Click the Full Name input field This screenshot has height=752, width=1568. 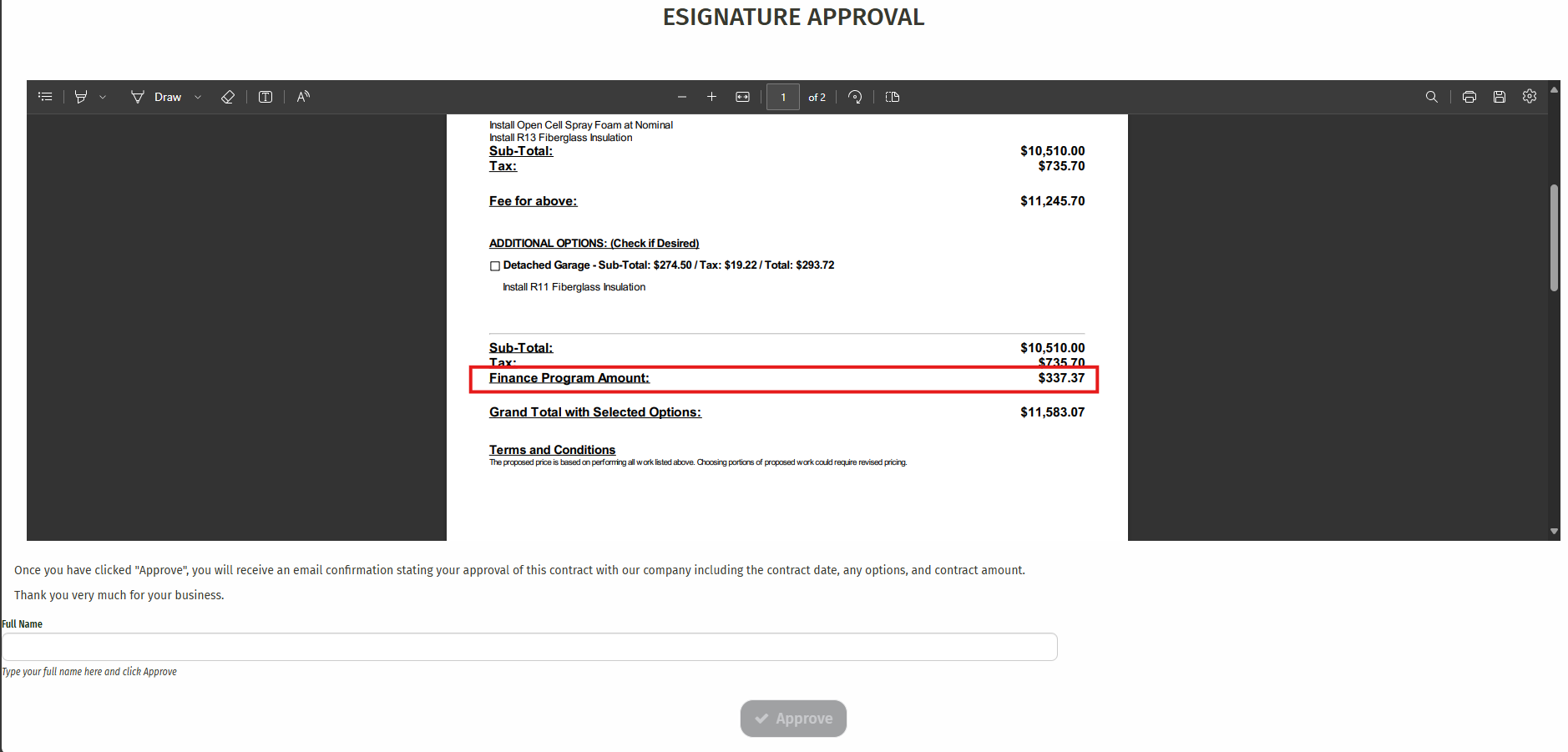click(529, 647)
